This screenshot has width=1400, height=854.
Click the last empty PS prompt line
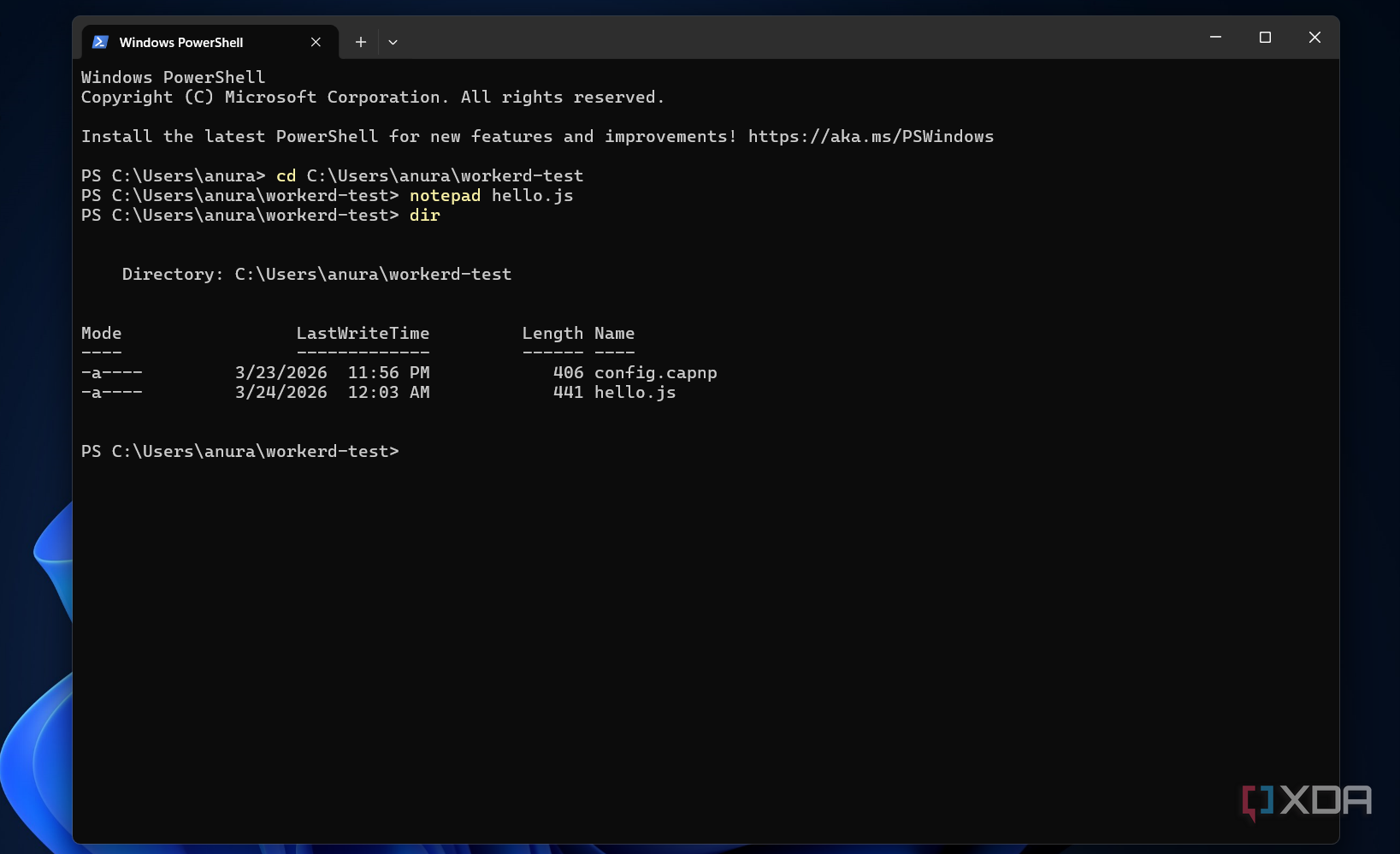240,452
